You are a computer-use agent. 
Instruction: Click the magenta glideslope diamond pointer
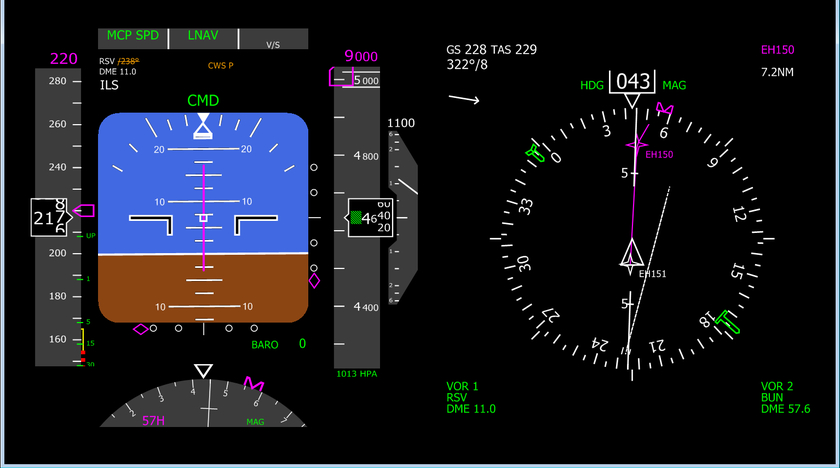[x=314, y=280]
